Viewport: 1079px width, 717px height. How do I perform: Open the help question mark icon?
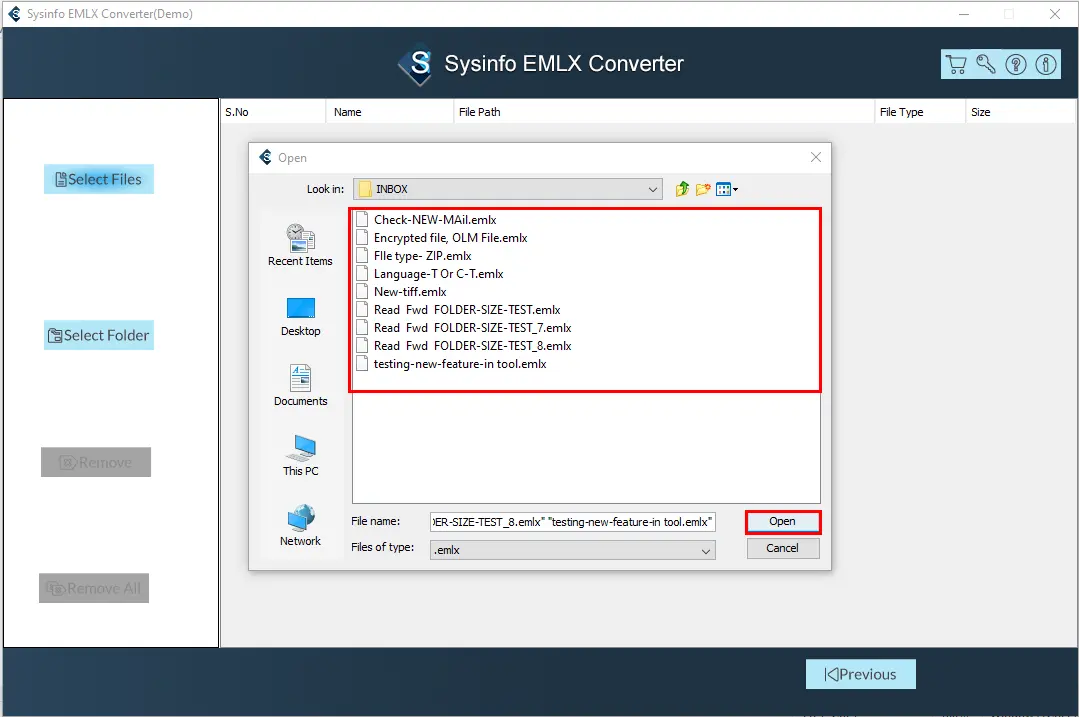(x=1016, y=64)
